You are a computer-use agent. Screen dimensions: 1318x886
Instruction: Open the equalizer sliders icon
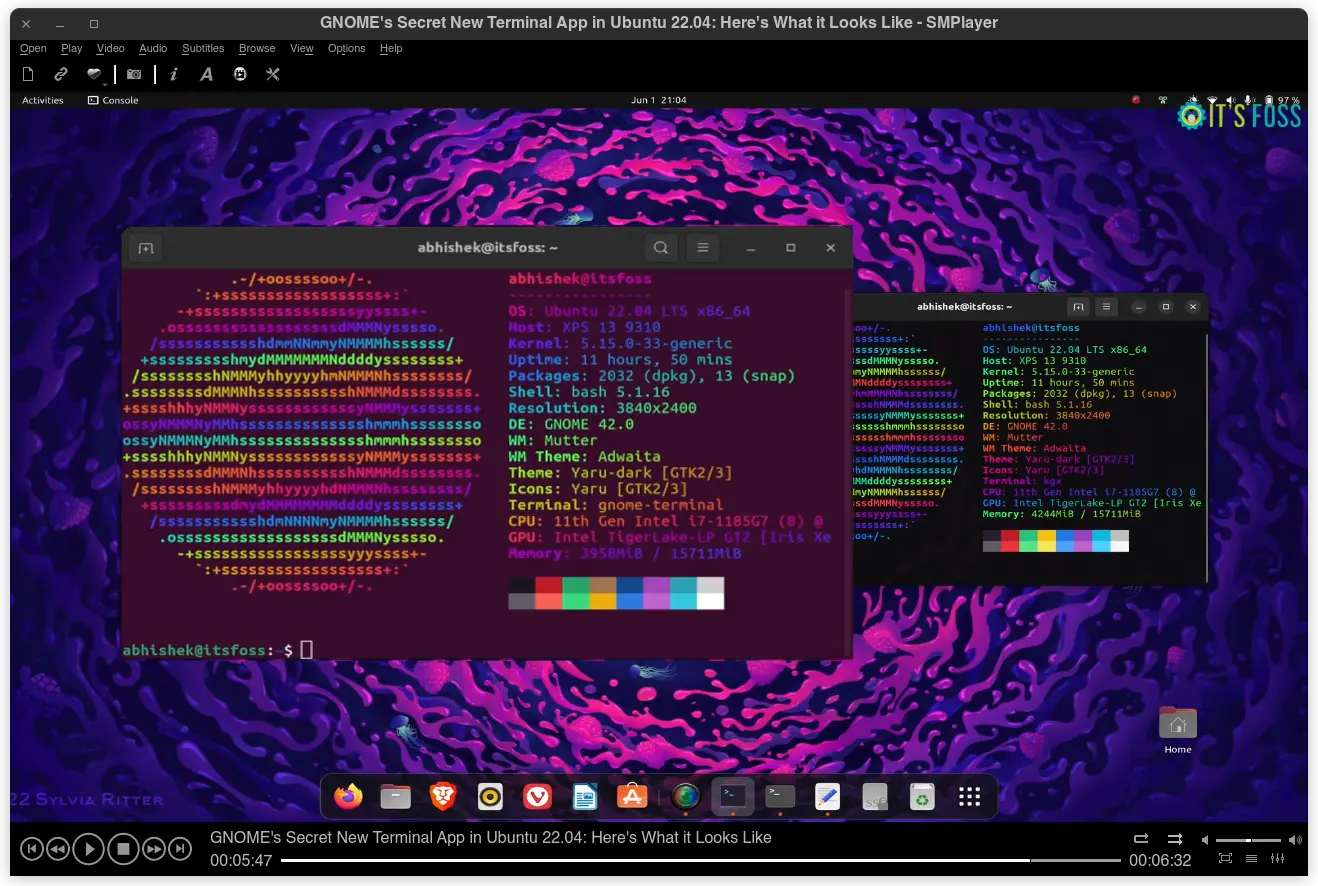(1277, 859)
